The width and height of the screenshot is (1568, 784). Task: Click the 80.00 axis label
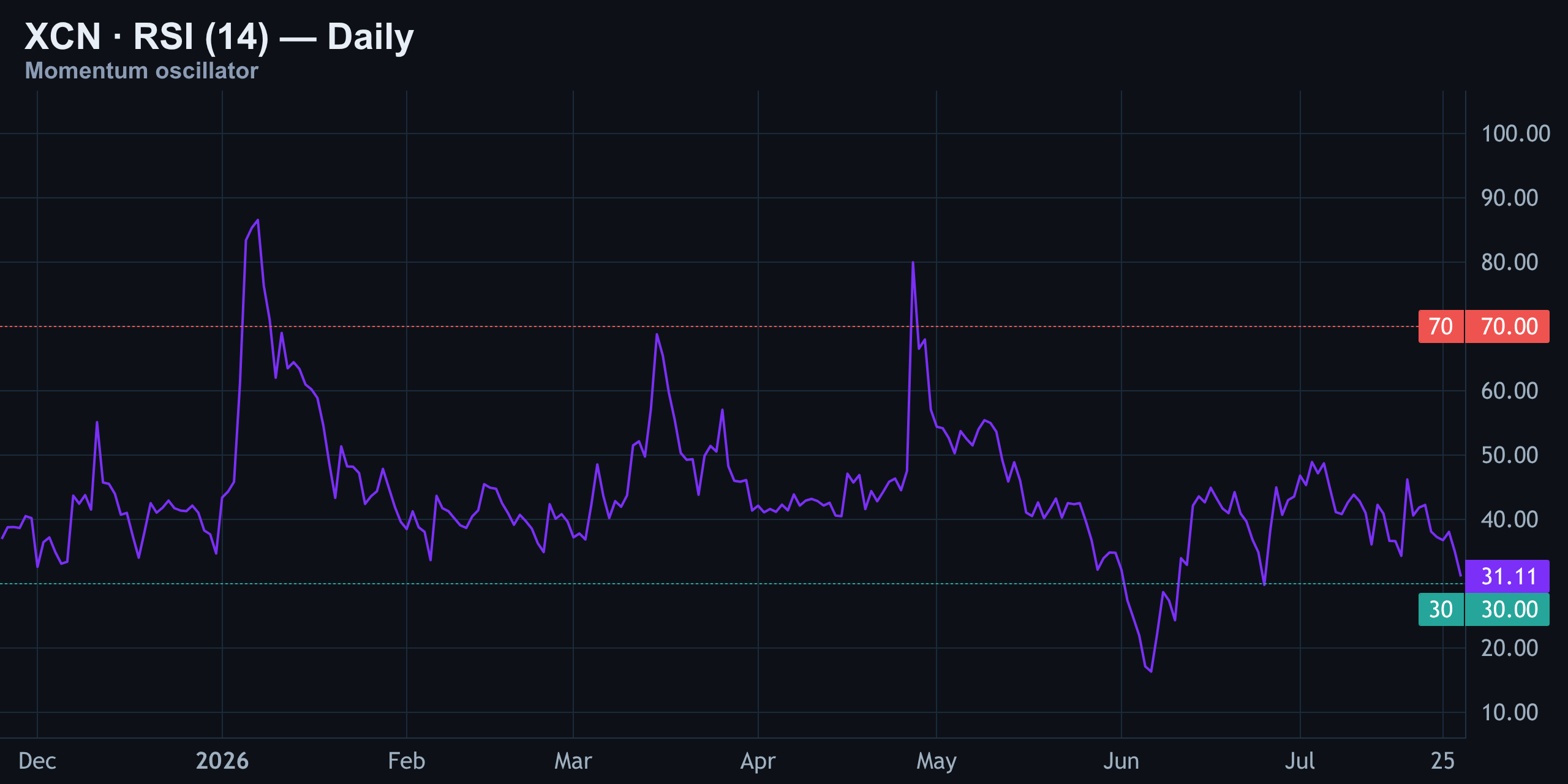pyautogui.click(x=1509, y=262)
